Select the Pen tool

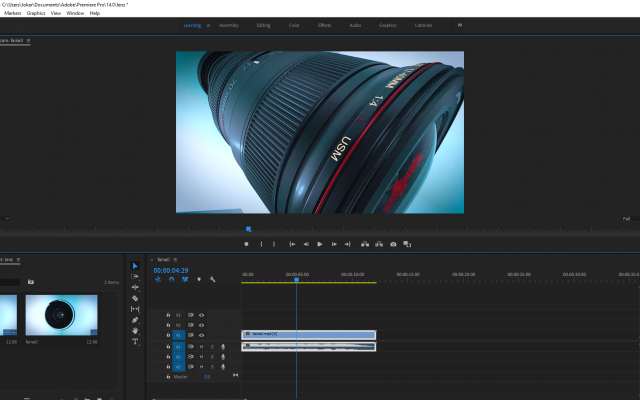pos(135,320)
